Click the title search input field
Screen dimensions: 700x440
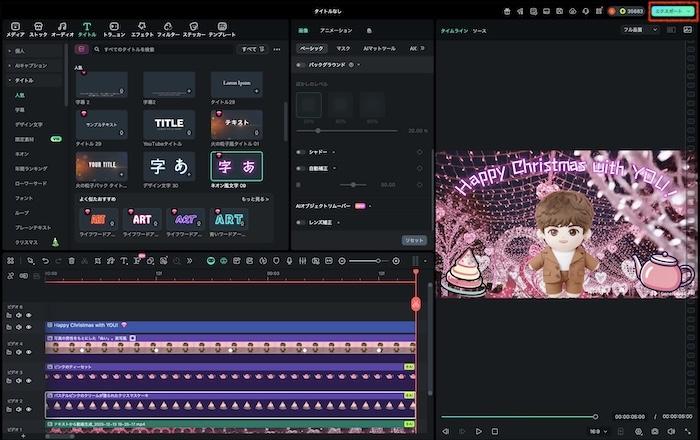[x=163, y=49]
